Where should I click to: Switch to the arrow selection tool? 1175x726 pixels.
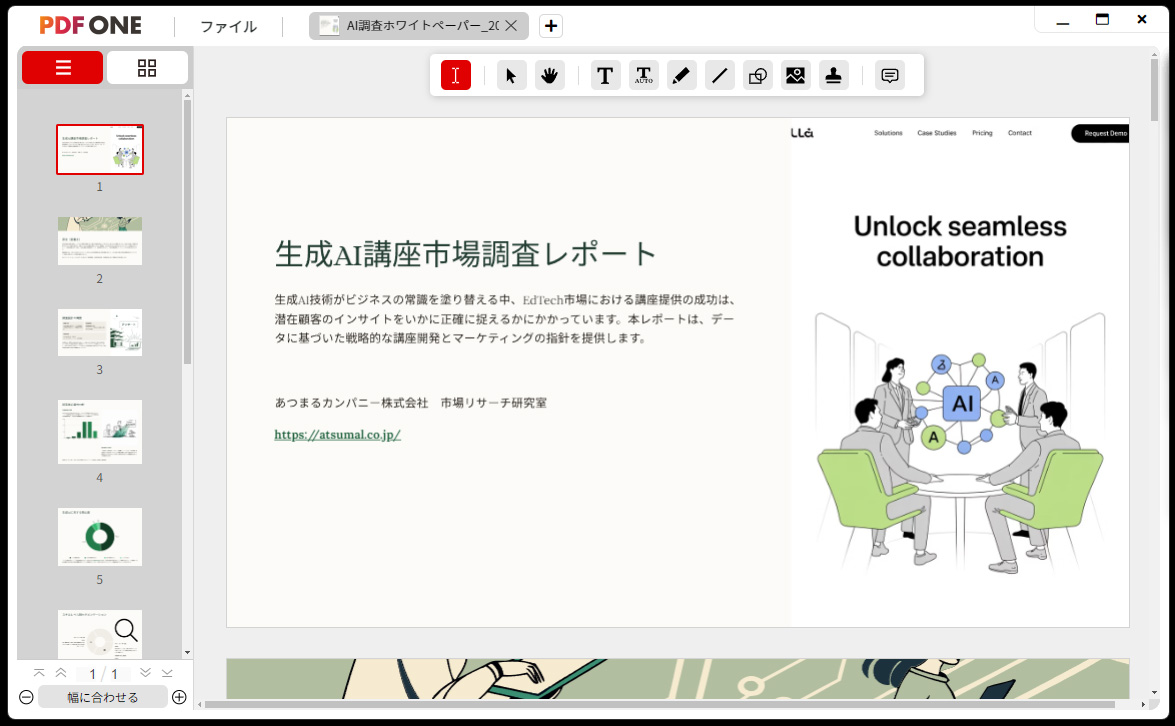tap(511, 75)
